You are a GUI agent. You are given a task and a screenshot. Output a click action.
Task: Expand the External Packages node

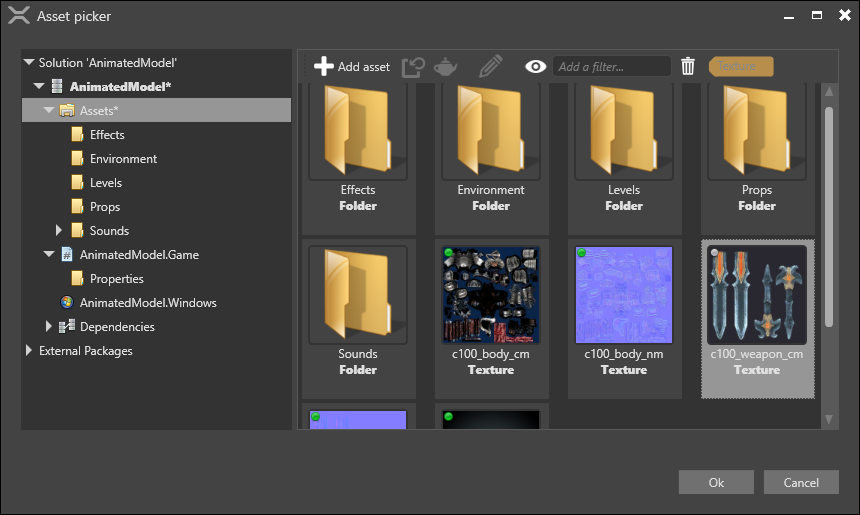click(x=29, y=351)
